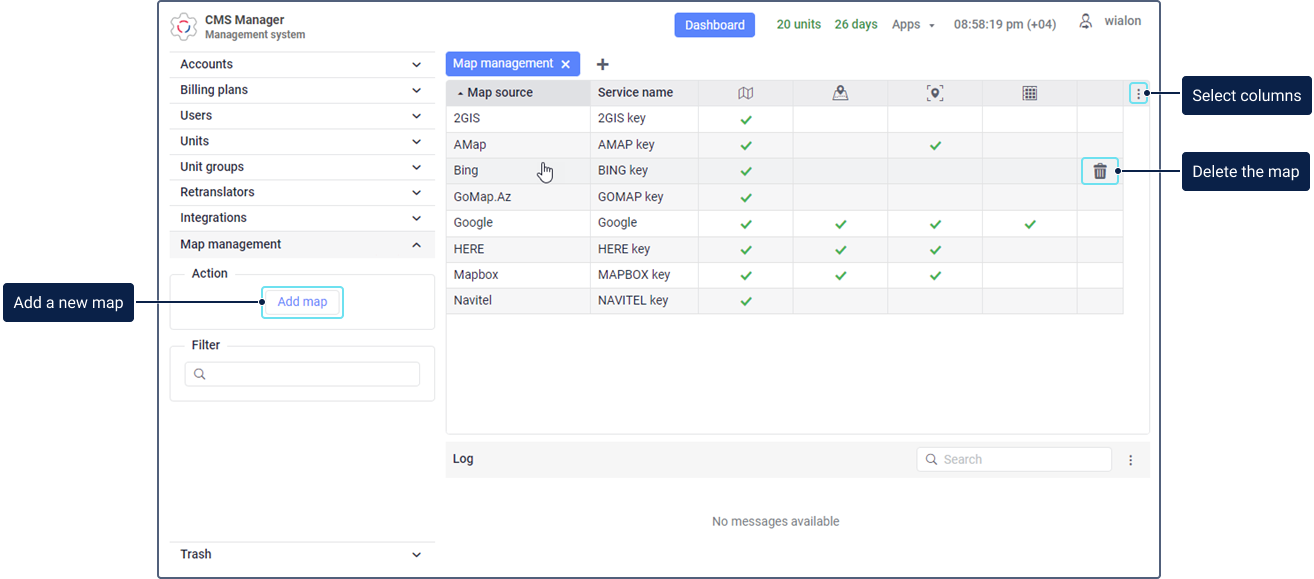Click the map column header icon
This screenshot has height=579, width=1314.
(745, 93)
